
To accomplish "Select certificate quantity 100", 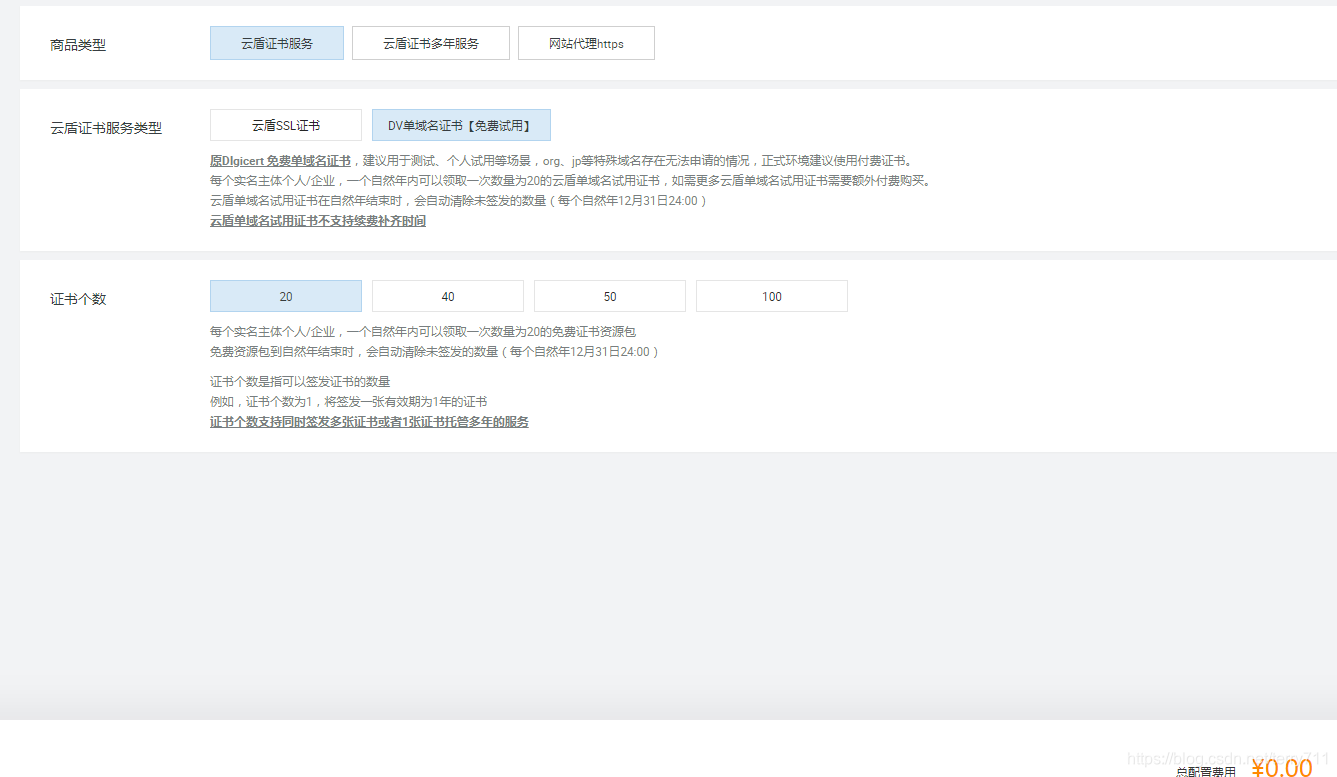I will 771,296.
